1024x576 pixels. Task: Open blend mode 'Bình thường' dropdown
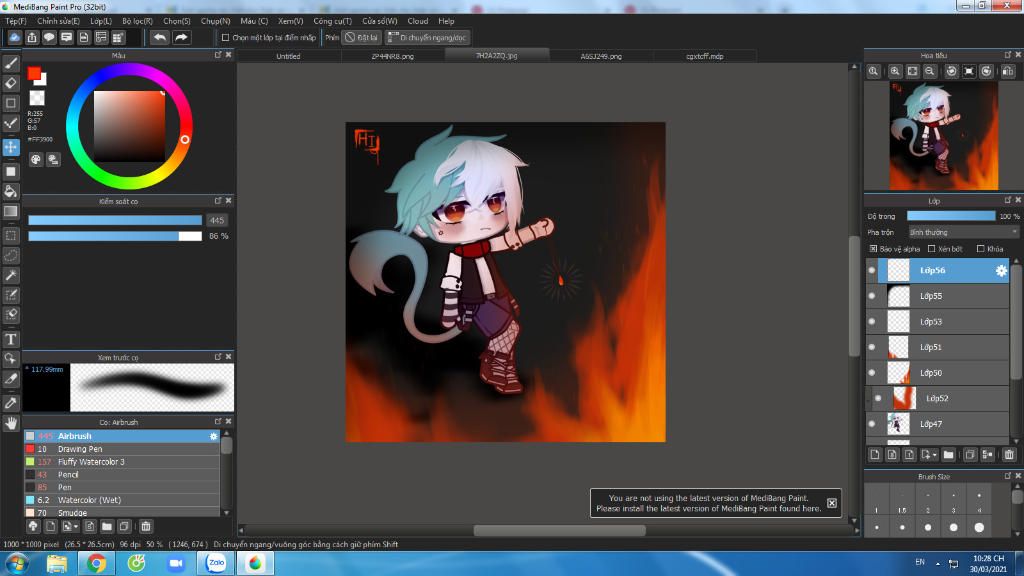pos(963,232)
